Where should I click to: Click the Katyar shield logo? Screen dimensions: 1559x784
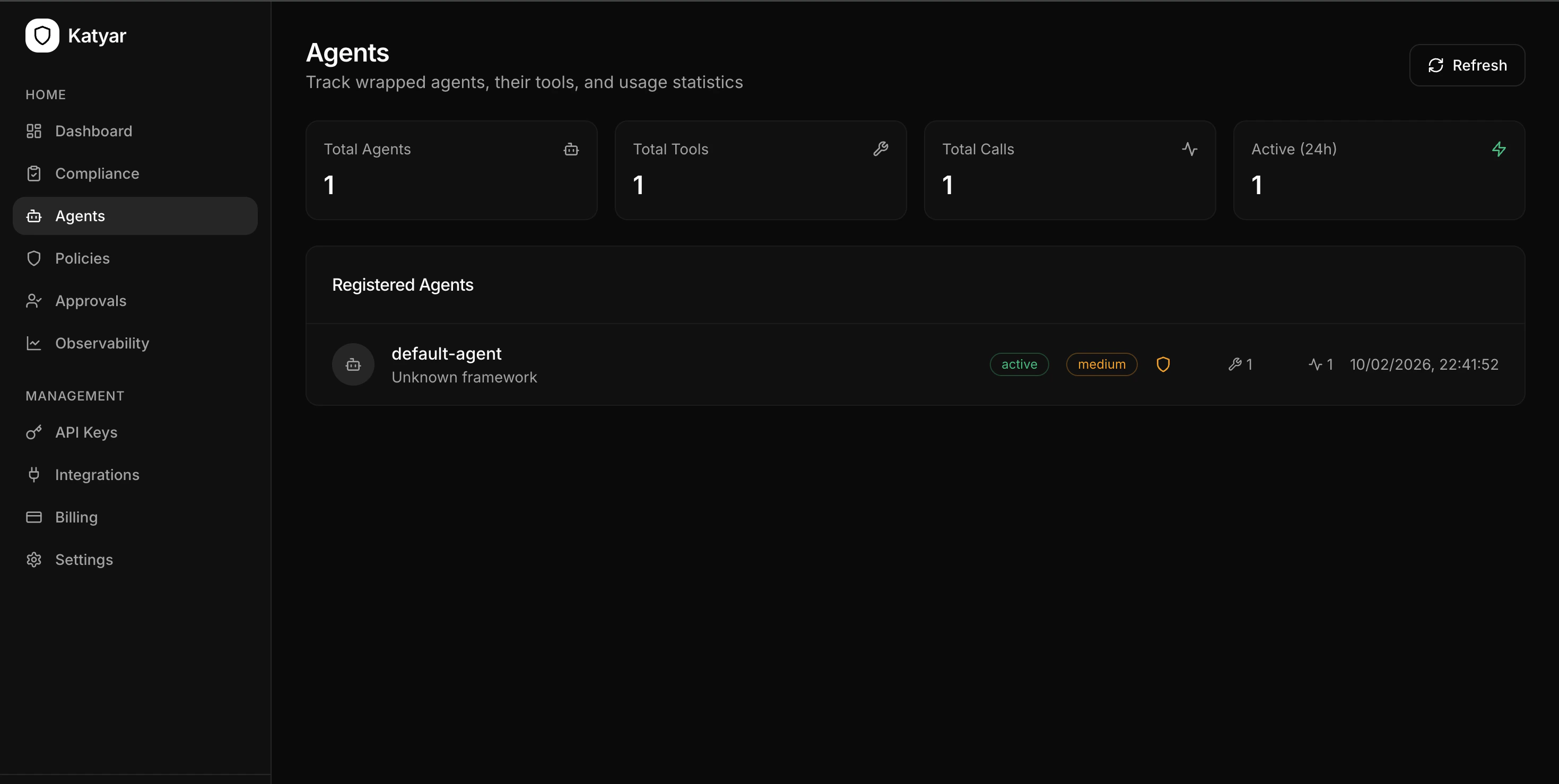pyautogui.click(x=42, y=35)
